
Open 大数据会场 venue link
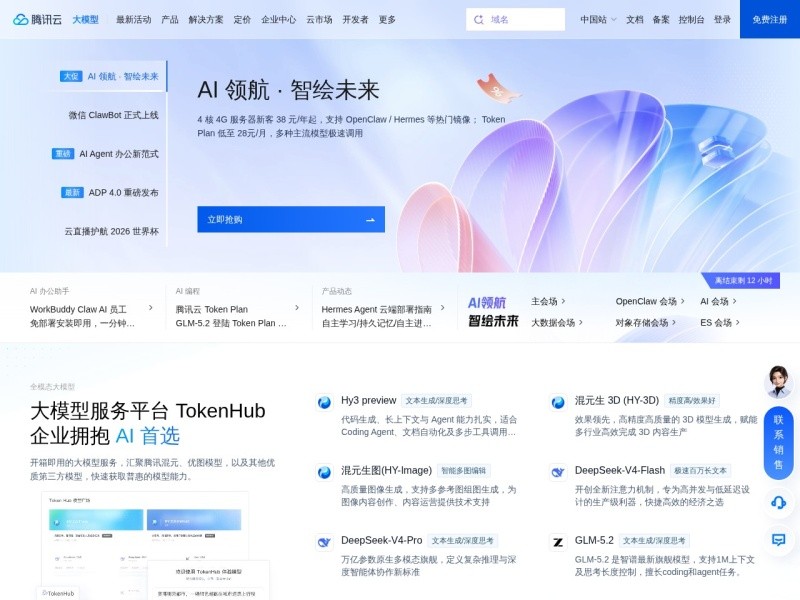(x=557, y=322)
